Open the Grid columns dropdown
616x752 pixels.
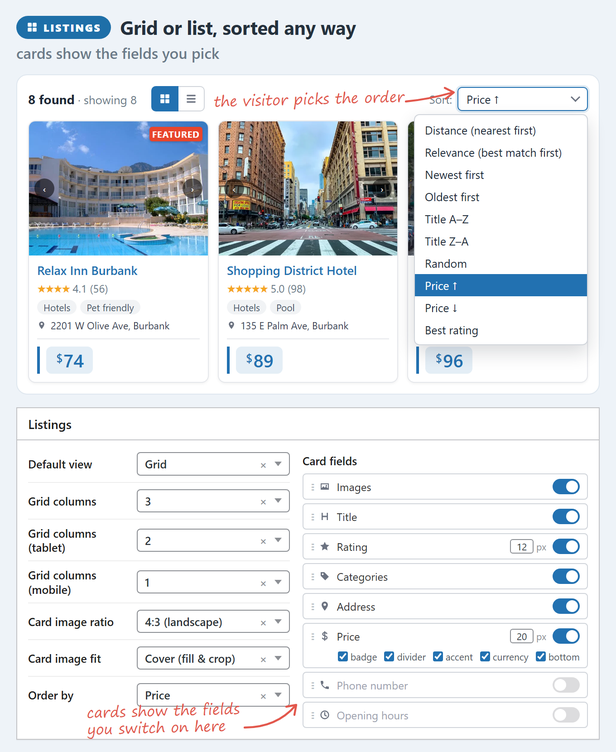click(x=213, y=501)
